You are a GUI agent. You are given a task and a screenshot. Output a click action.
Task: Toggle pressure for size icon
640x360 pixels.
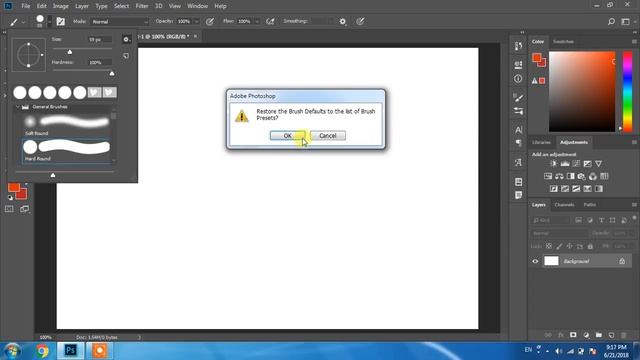click(x=360, y=22)
